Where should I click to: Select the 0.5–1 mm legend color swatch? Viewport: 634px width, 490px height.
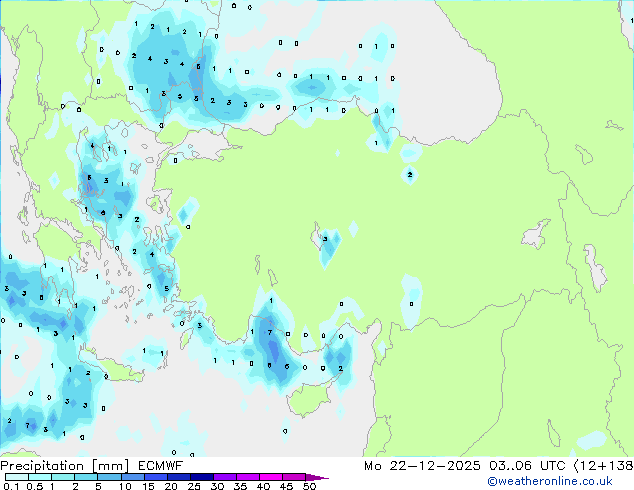[x=40, y=477]
